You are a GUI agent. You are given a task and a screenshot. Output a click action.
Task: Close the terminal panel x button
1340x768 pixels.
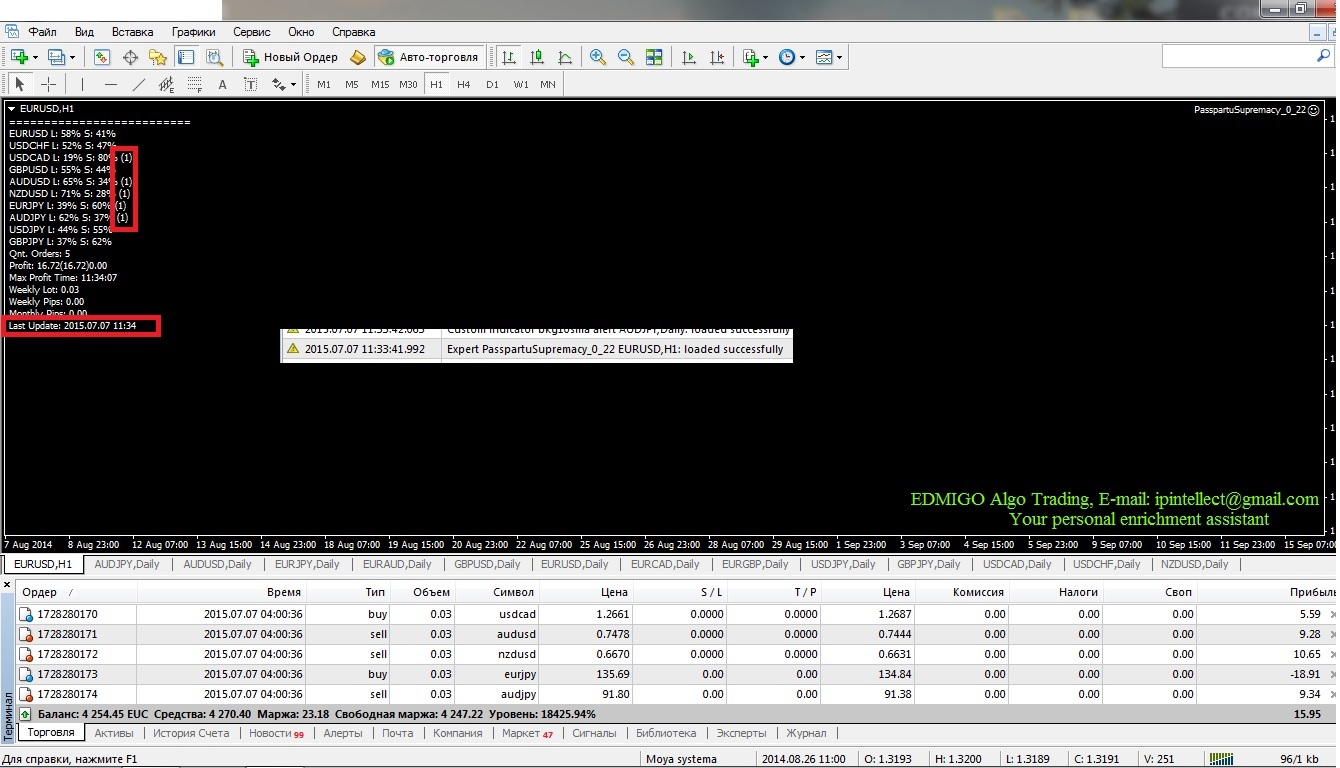7,584
